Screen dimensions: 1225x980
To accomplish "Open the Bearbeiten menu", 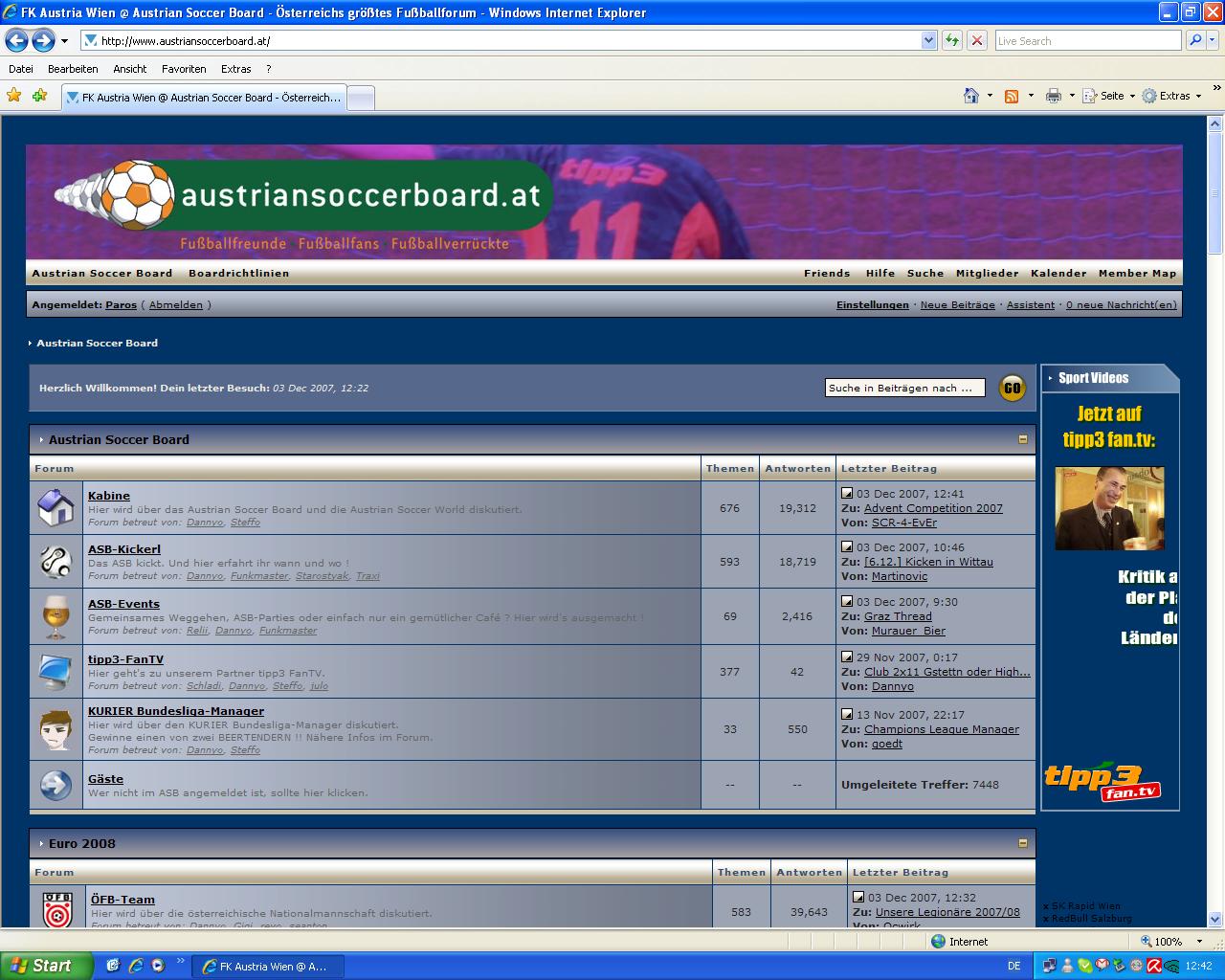I will [73, 69].
